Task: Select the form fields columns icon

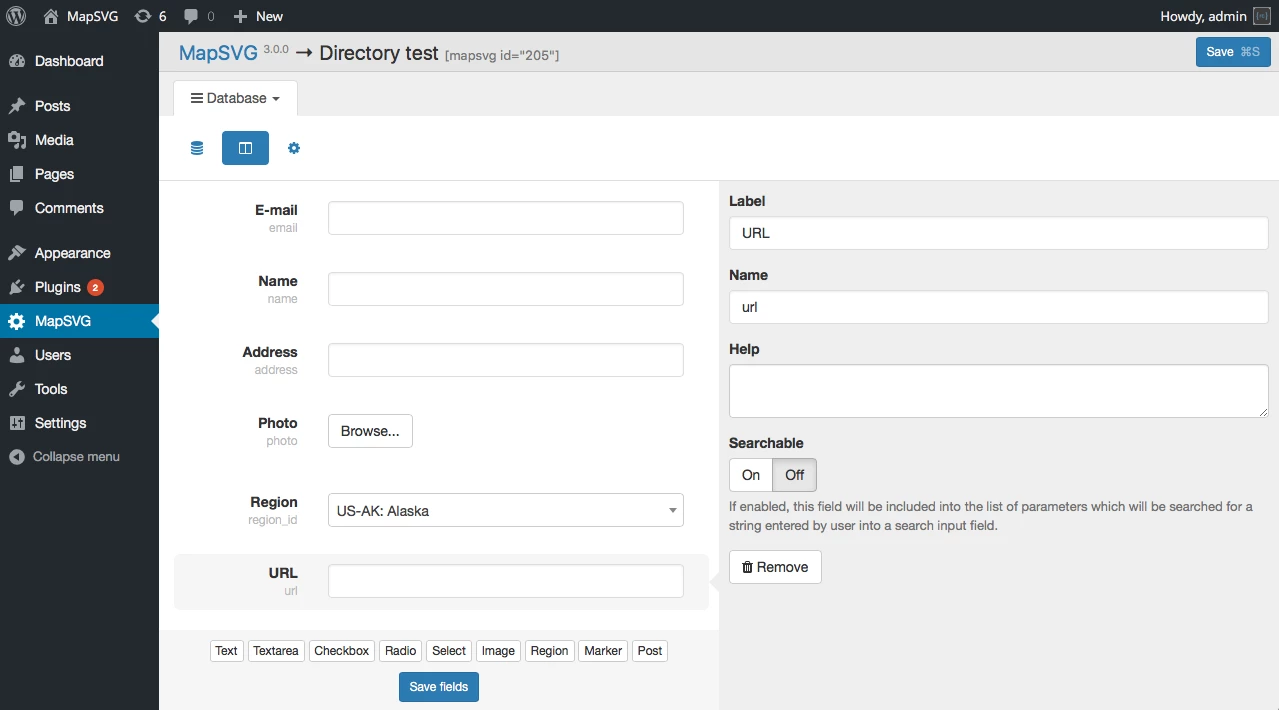Action: (245, 148)
